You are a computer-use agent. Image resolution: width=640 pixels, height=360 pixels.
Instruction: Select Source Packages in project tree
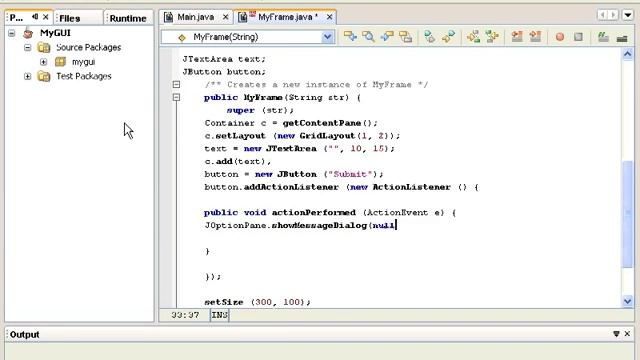click(x=89, y=47)
